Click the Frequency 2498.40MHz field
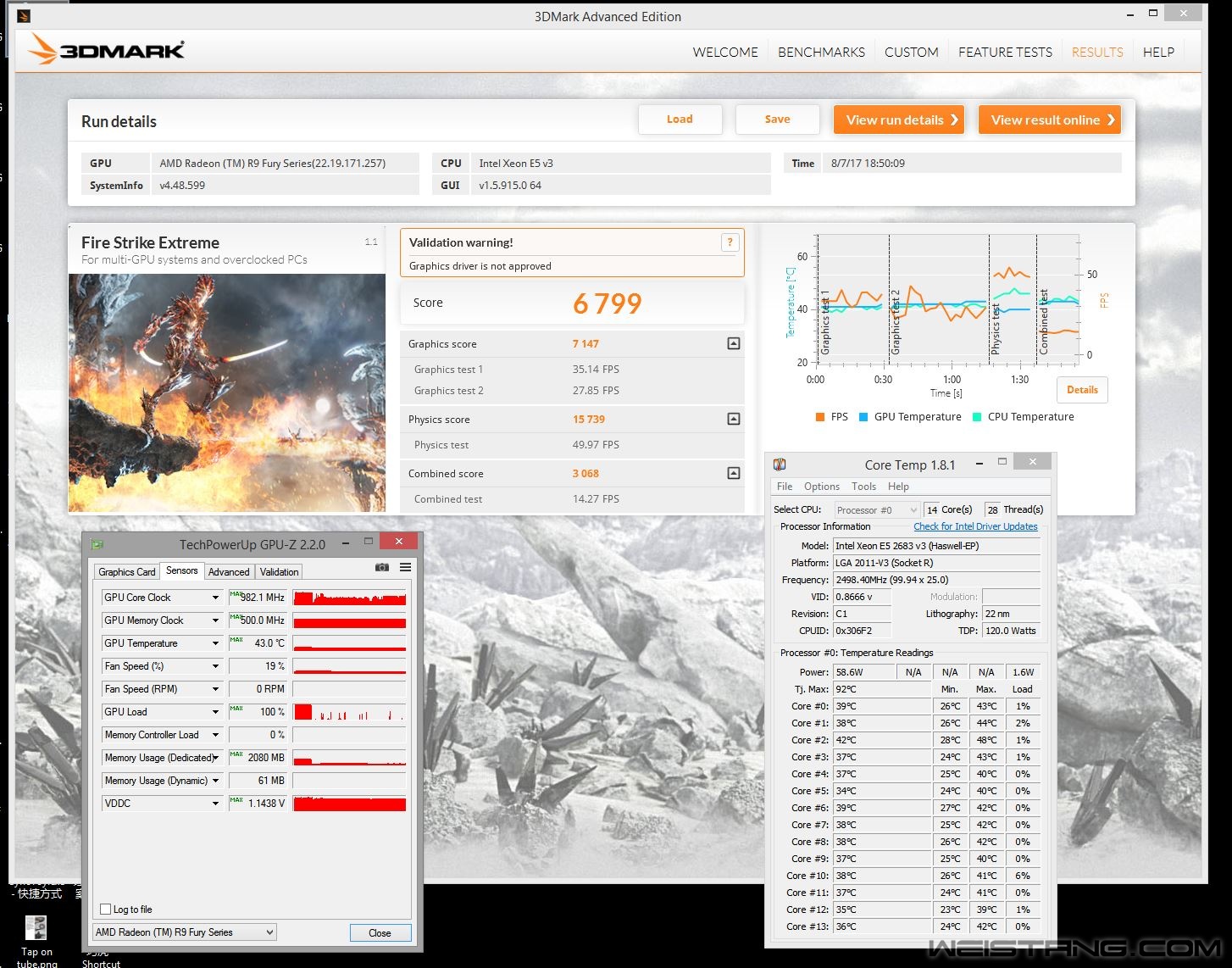 click(936, 580)
